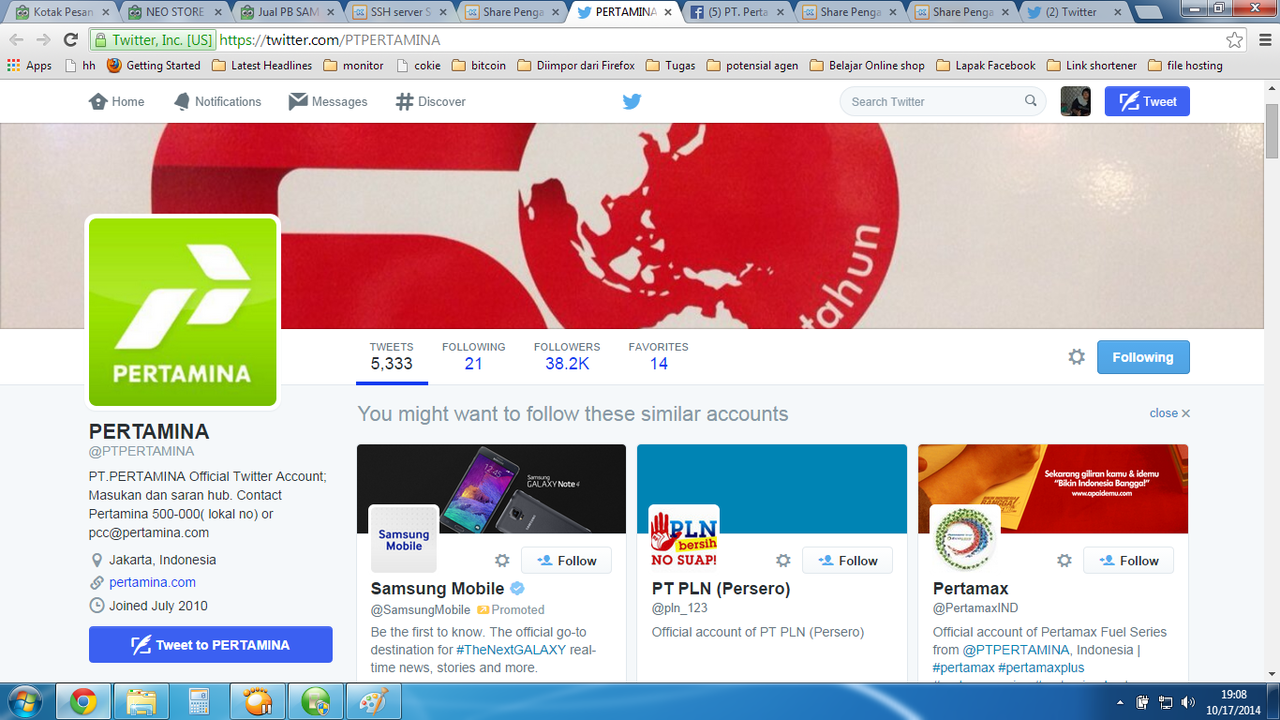1280x720 pixels.
Task: View the Following 21 list
Action: coord(474,357)
